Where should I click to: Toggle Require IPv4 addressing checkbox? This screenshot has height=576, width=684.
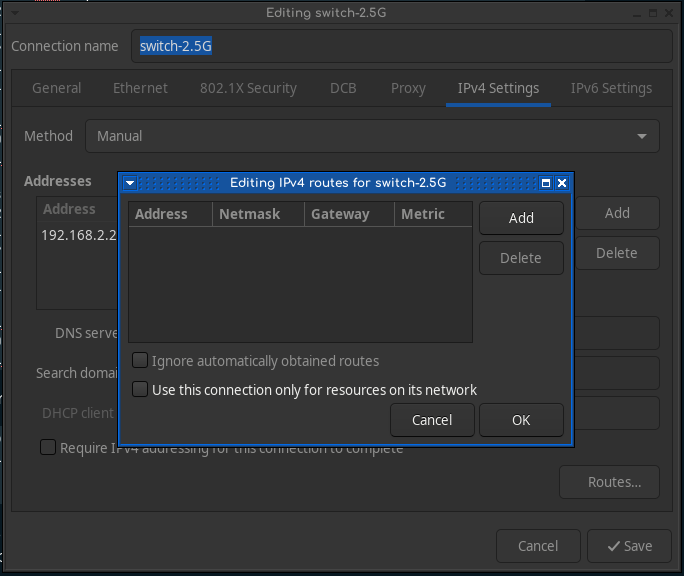coord(48,448)
